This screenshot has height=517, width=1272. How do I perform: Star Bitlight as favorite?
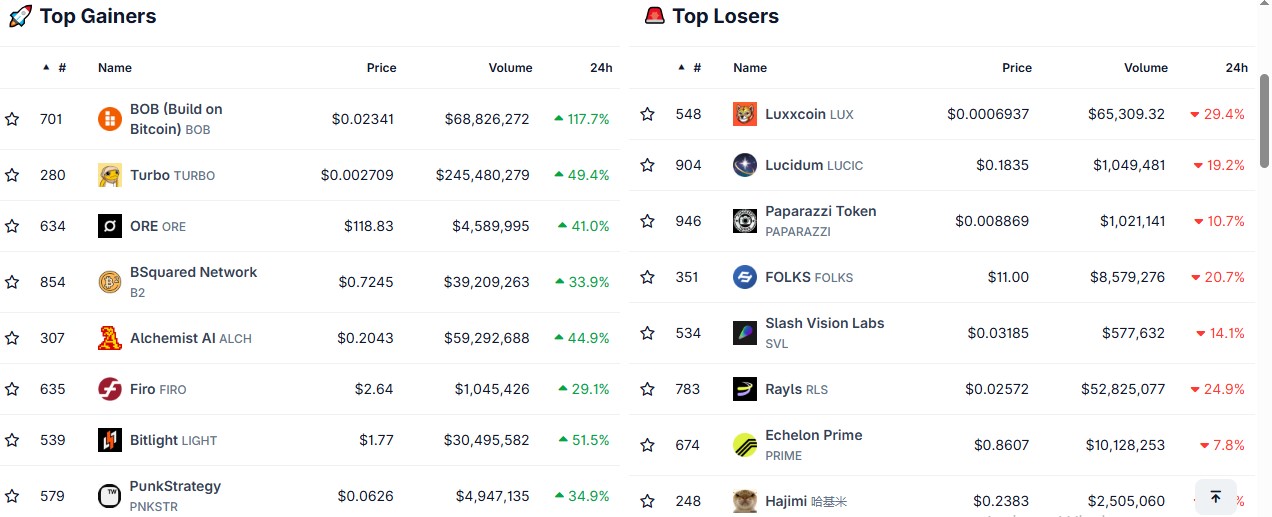click(x=12, y=440)
